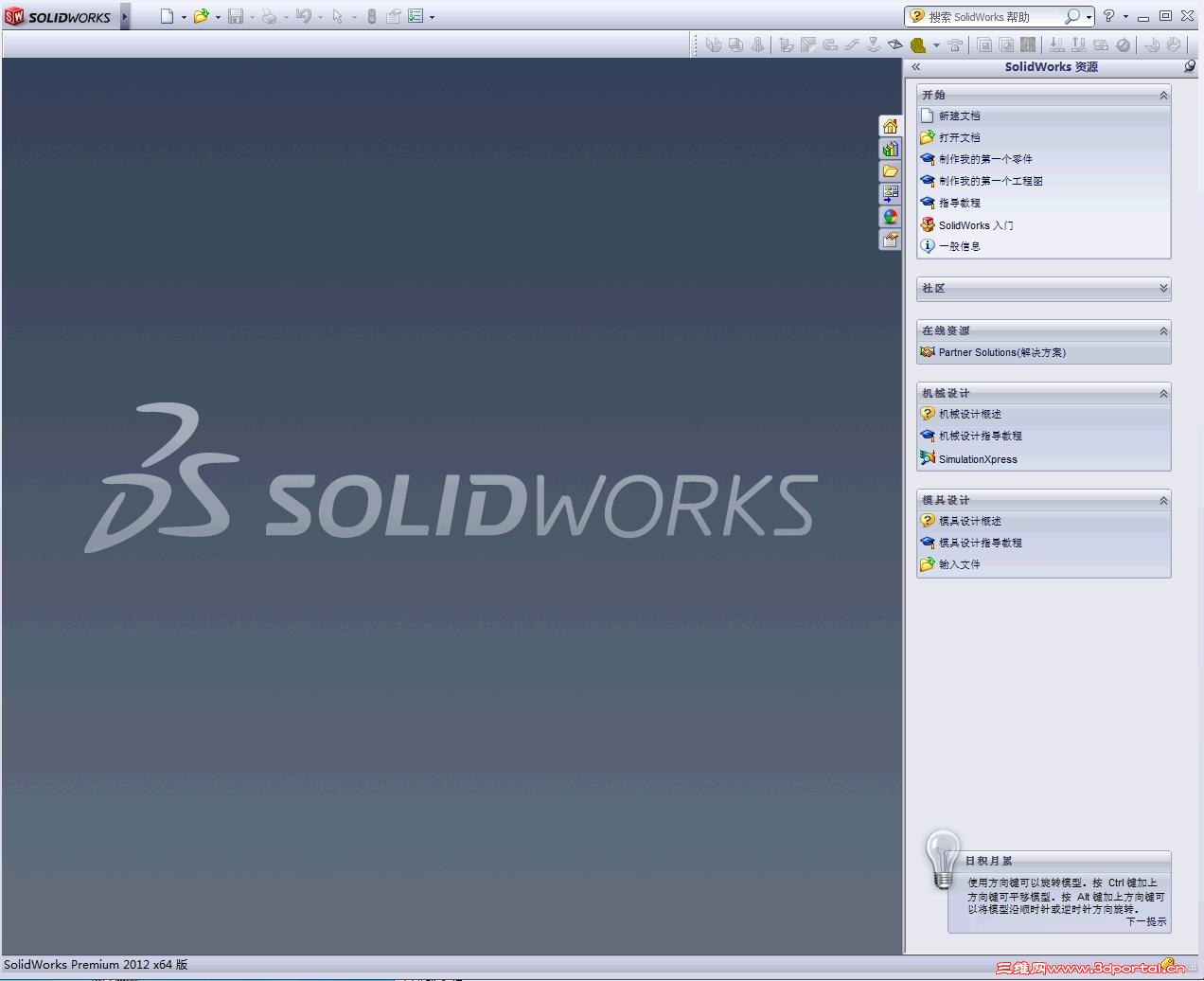Click the Options checklist icon in the toolbar
Screen dimensions: 1204x981
pyautogui.click(x=416, y=16)
